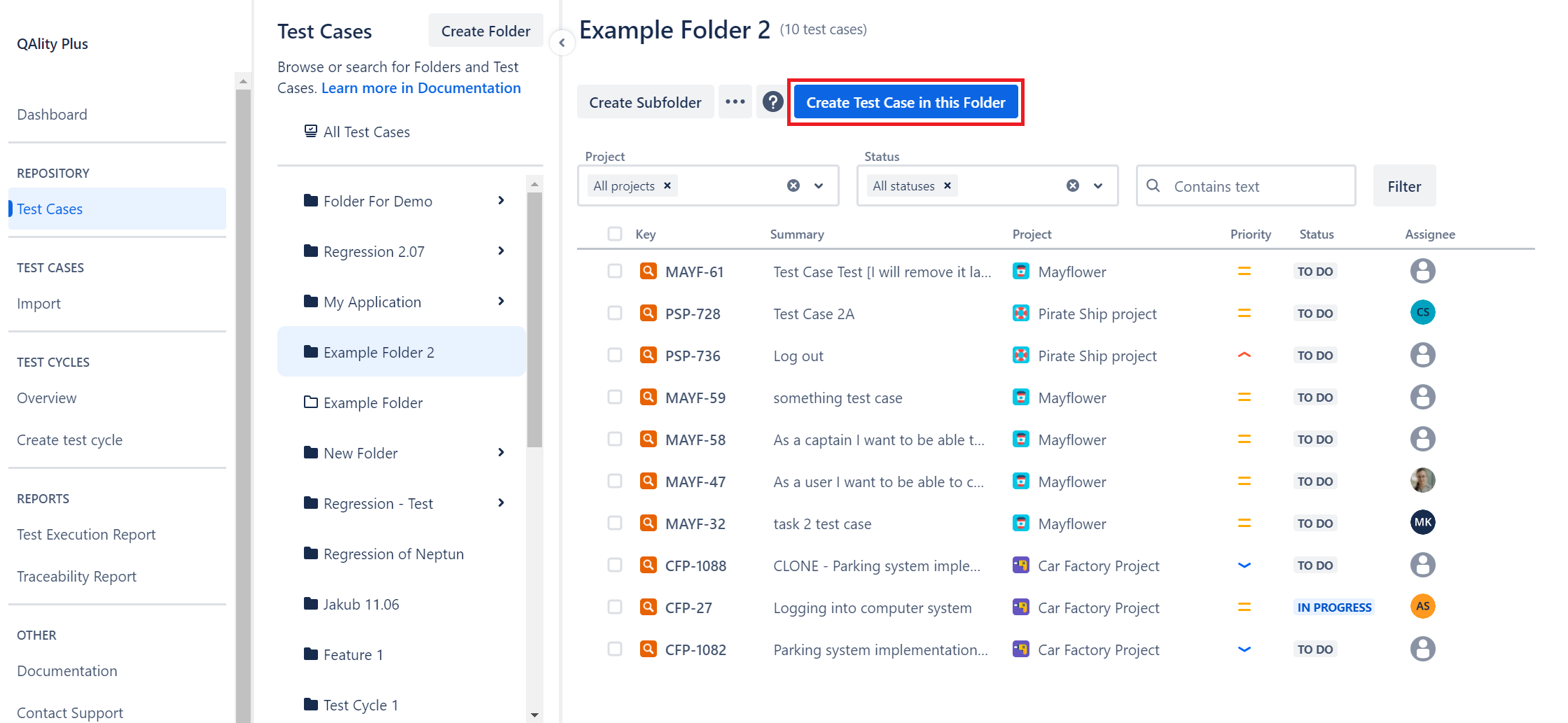This screenshot has width=1568, height=723.
Task: Switch to the Test Execution Report section
Action: click(86, 534)
